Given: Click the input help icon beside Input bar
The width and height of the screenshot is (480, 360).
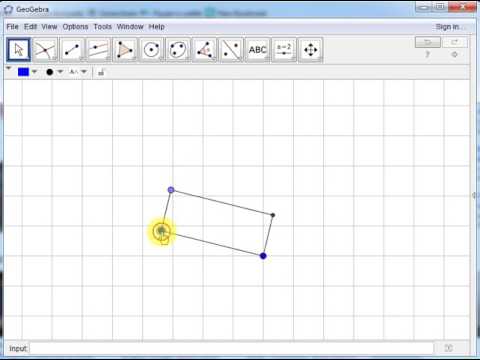Looking at the screenshot, I should 449,348.
